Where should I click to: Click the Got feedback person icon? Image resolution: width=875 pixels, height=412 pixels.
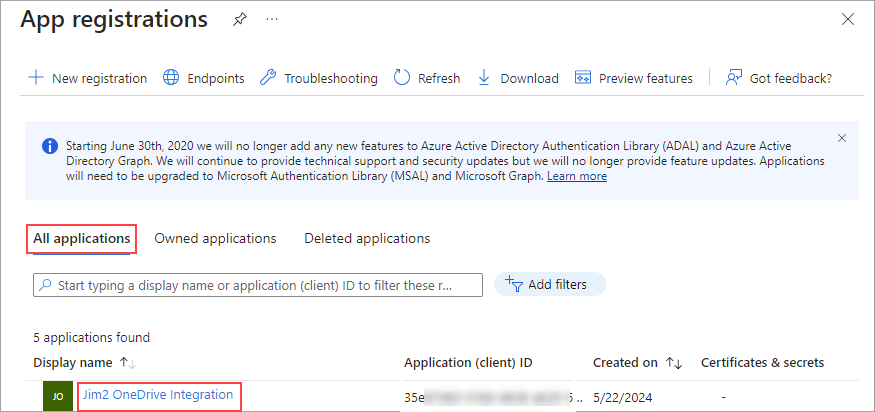(734, 78)
